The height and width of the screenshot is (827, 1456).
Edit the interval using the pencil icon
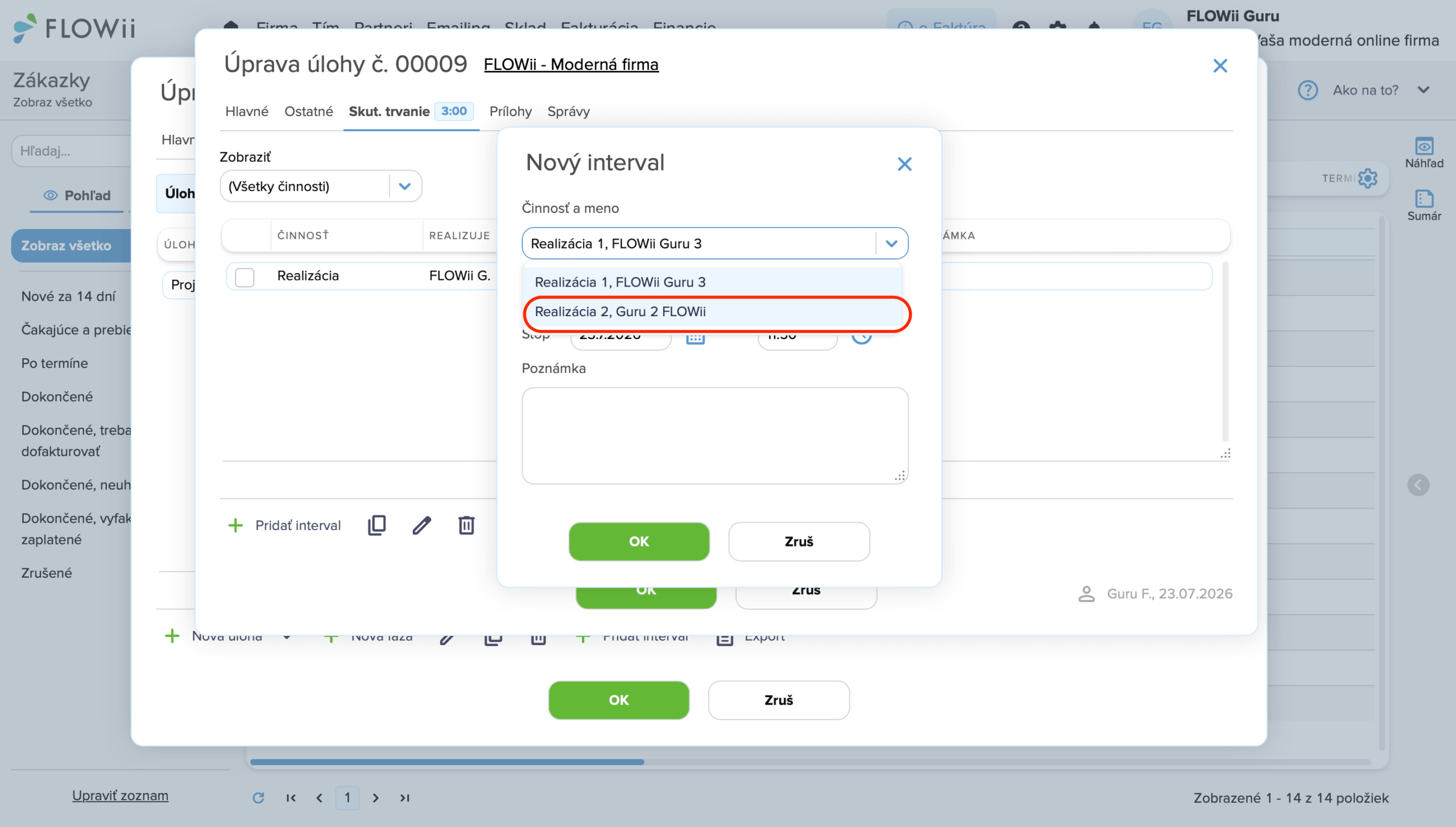tap(421, 525)
